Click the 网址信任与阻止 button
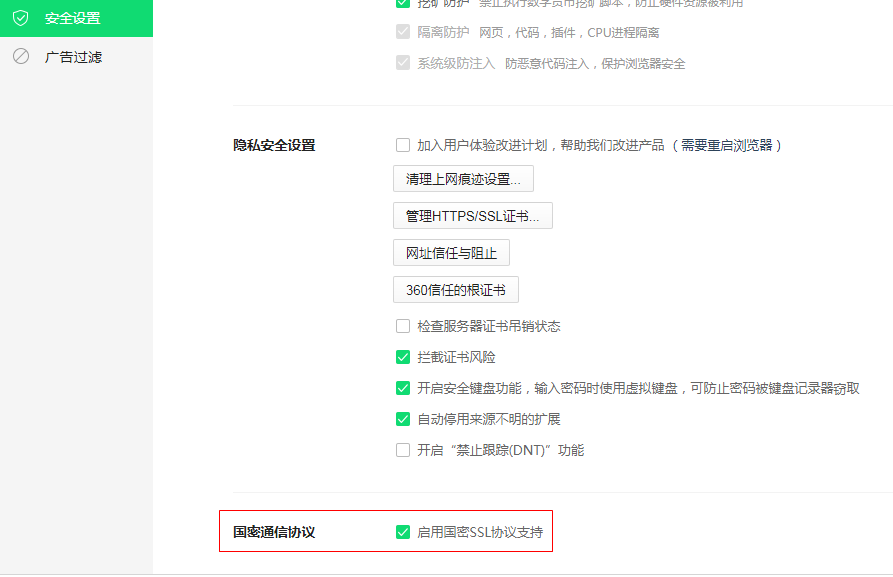 point(451,253)
